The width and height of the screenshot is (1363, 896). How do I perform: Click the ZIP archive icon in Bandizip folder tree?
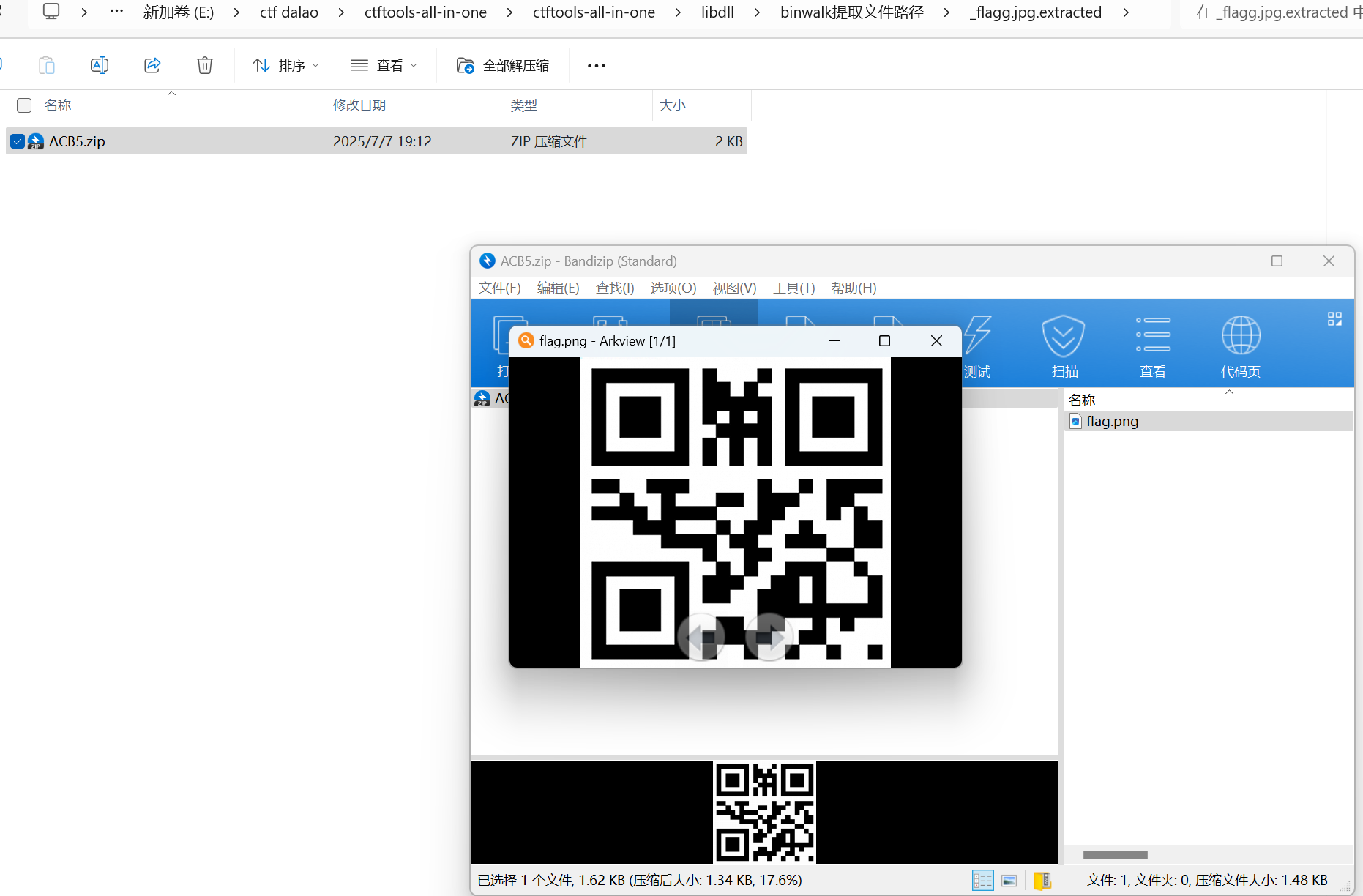(482, 398)
